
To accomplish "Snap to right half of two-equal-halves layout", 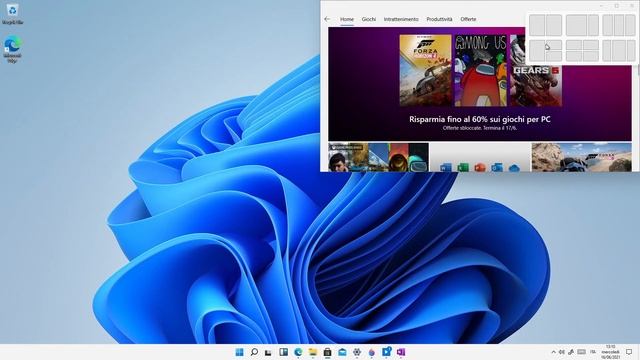I will [554, 25].
